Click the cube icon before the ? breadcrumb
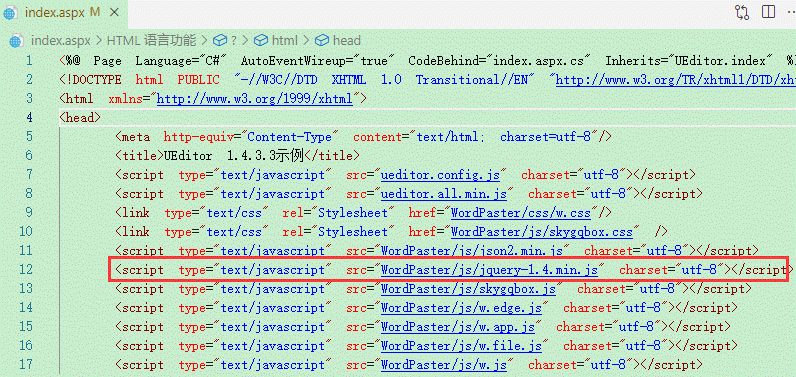 coord(219,40)
